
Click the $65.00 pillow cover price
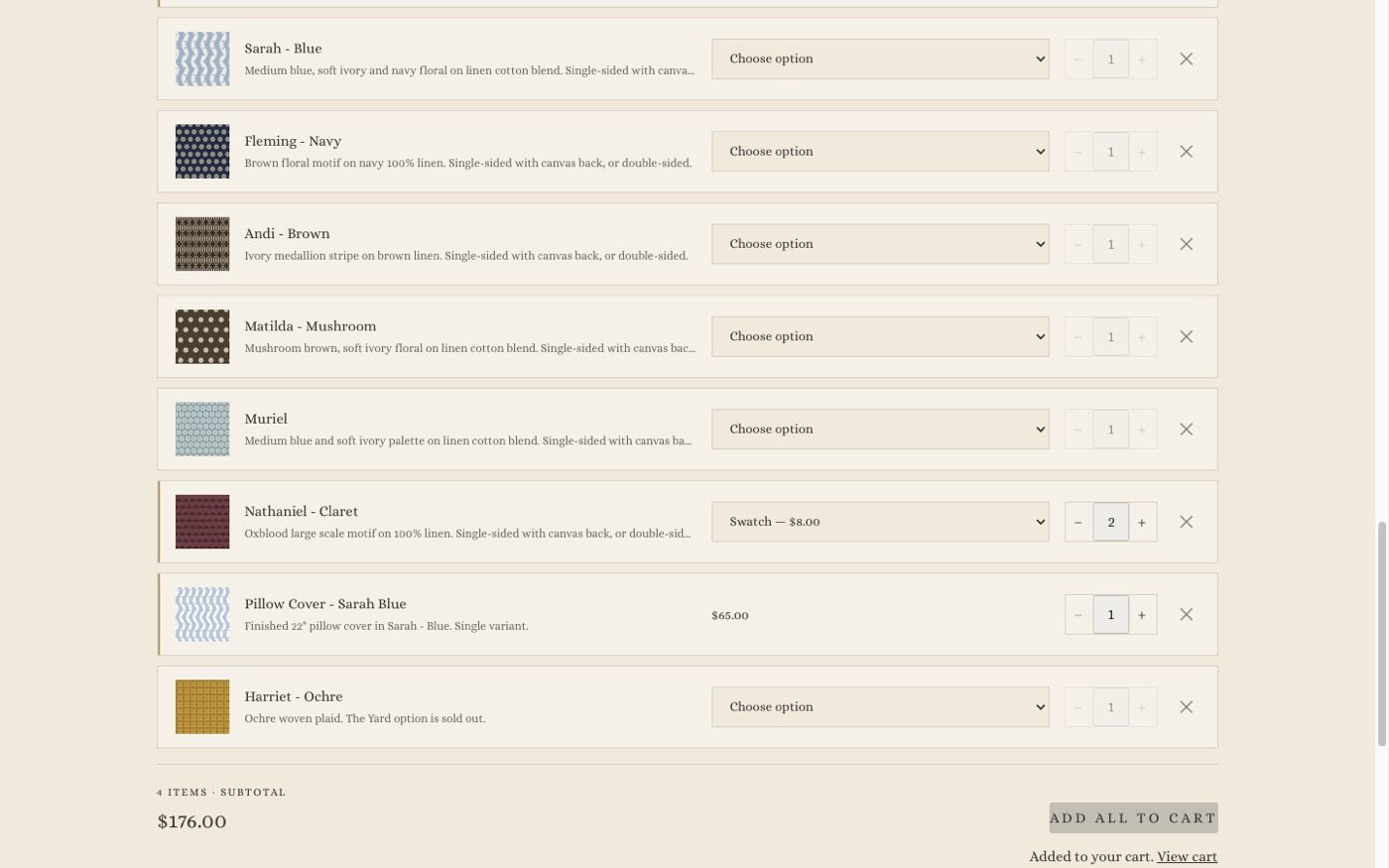(730, 615)
